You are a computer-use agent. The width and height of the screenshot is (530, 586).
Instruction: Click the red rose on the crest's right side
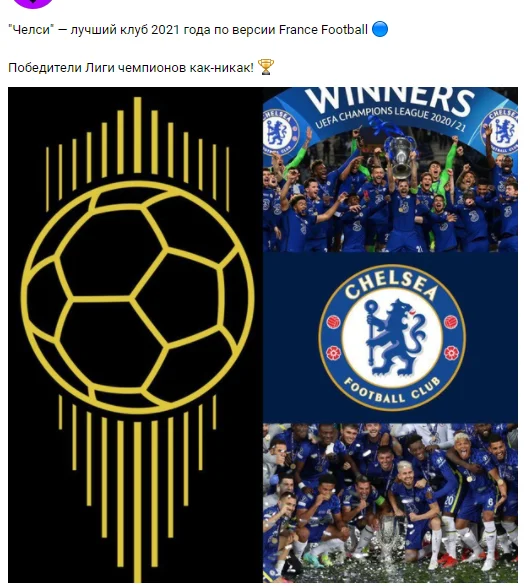[x=451, y=352]
